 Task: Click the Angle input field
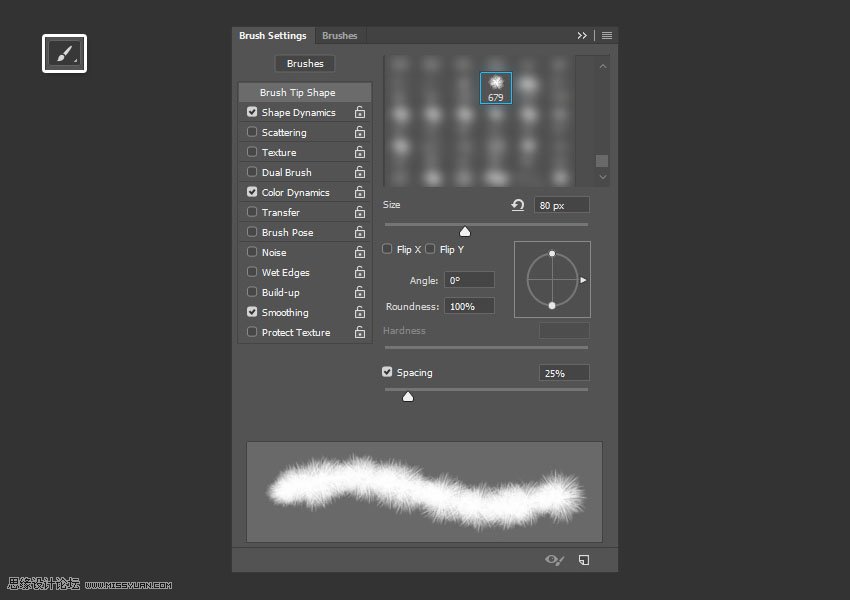point(469,281)
